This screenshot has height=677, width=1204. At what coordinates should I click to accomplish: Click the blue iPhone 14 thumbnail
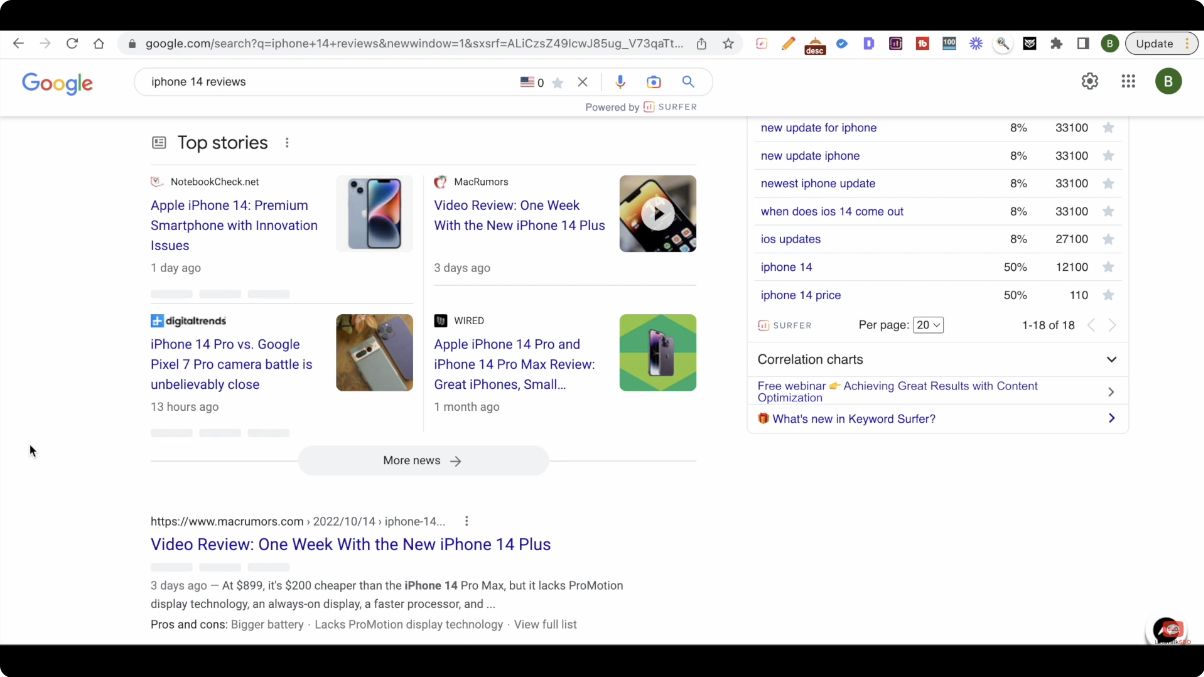[x=374, y=213]
